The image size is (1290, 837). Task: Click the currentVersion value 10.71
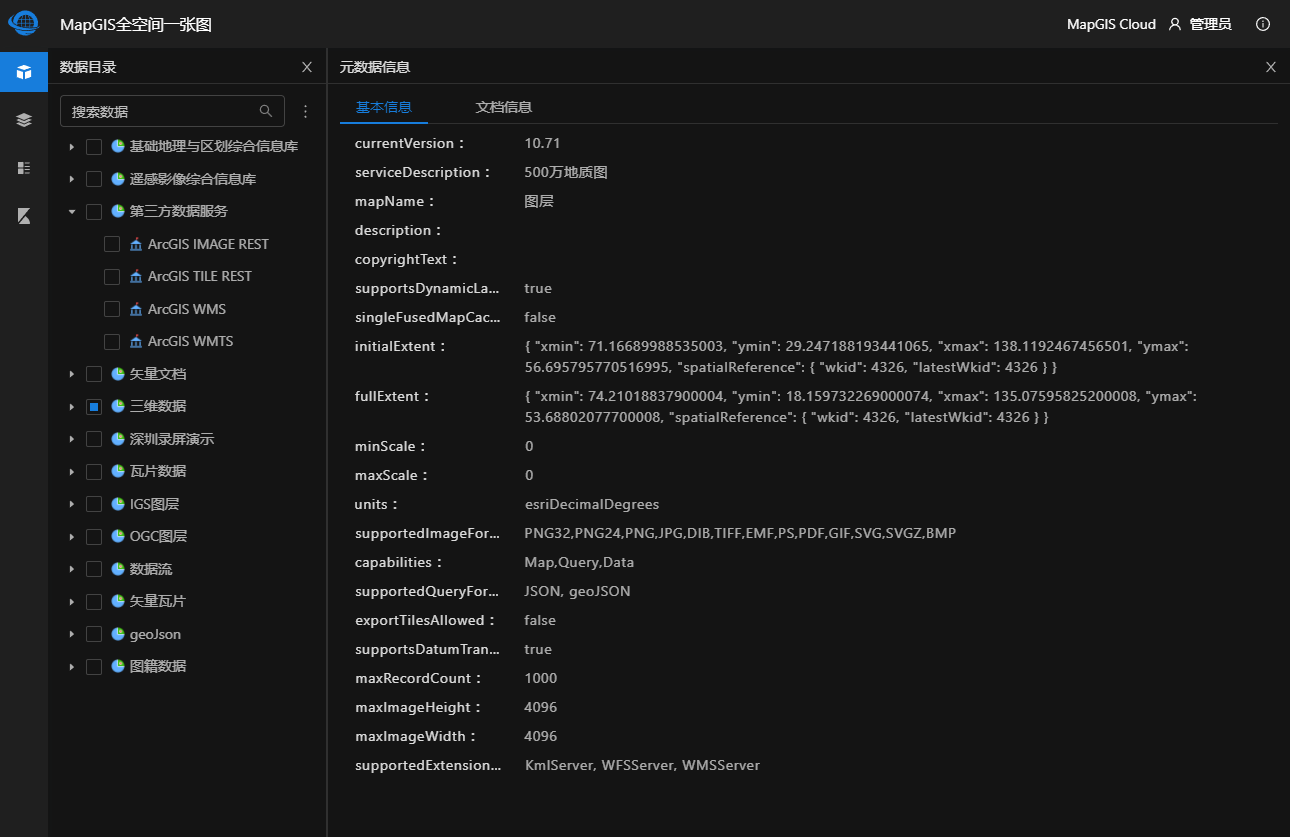(x=542, y=143)
